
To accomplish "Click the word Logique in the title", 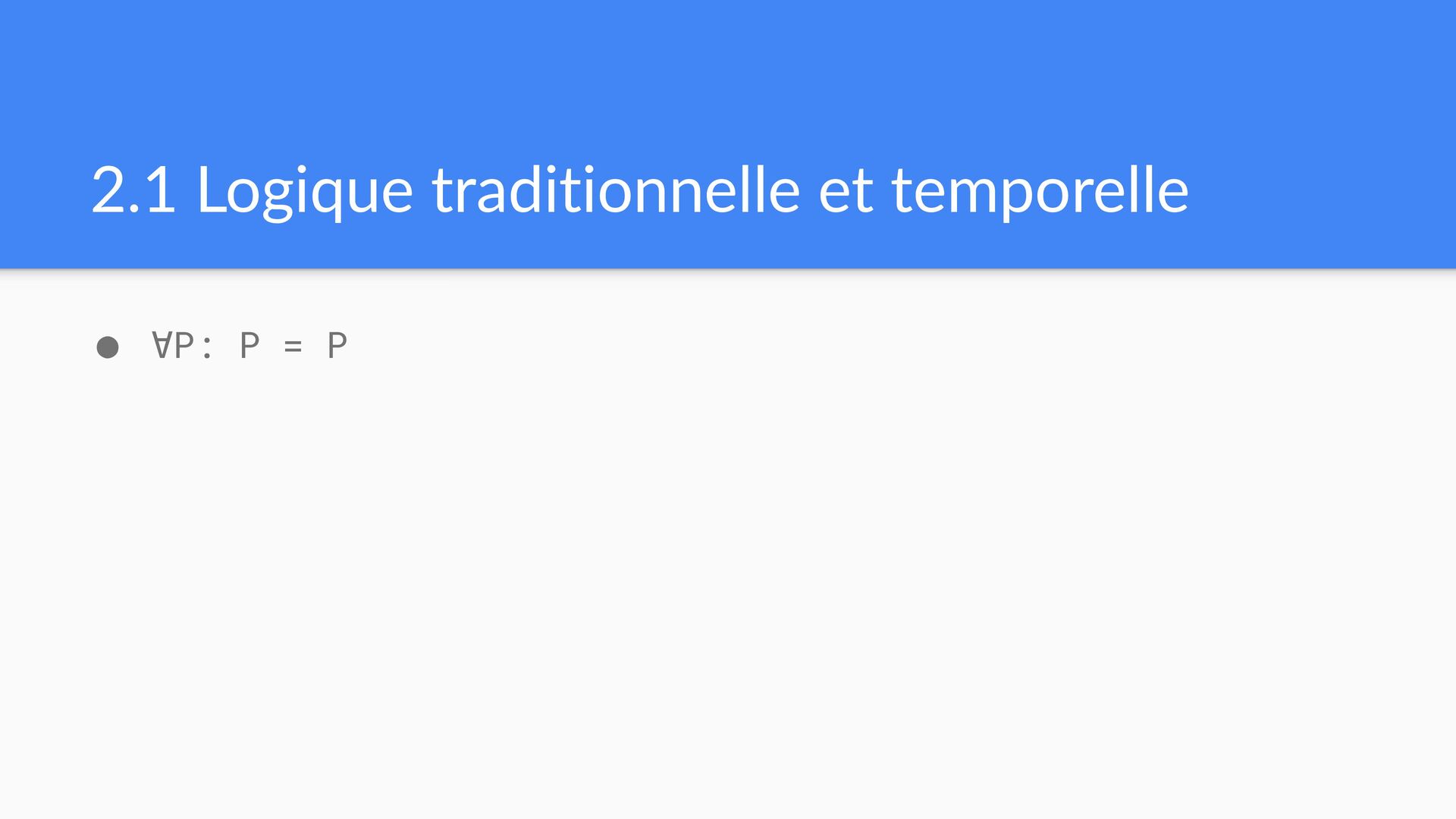I will [305, 190].
